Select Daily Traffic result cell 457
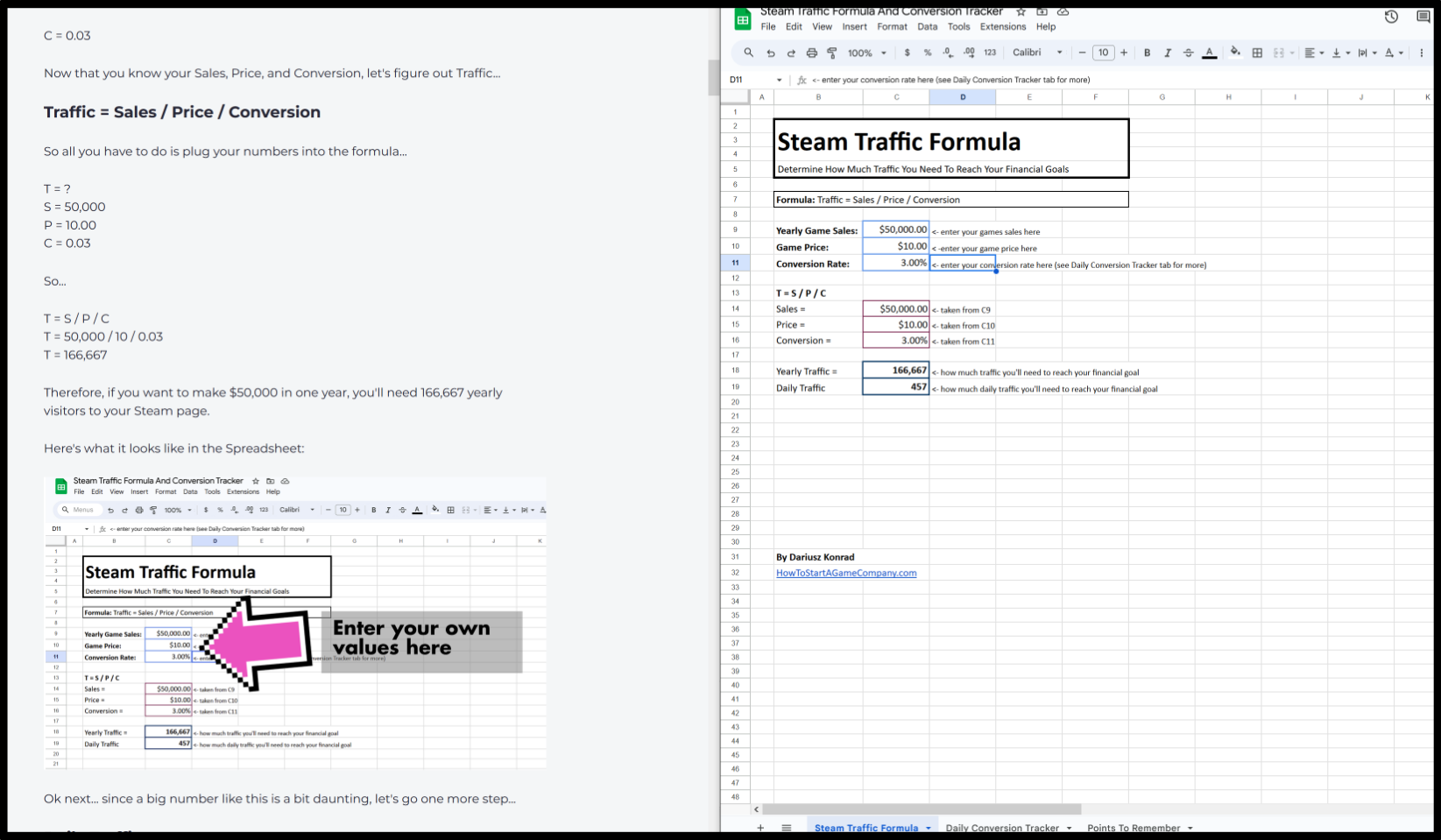The image size is (1441, 840). point(896,387)
